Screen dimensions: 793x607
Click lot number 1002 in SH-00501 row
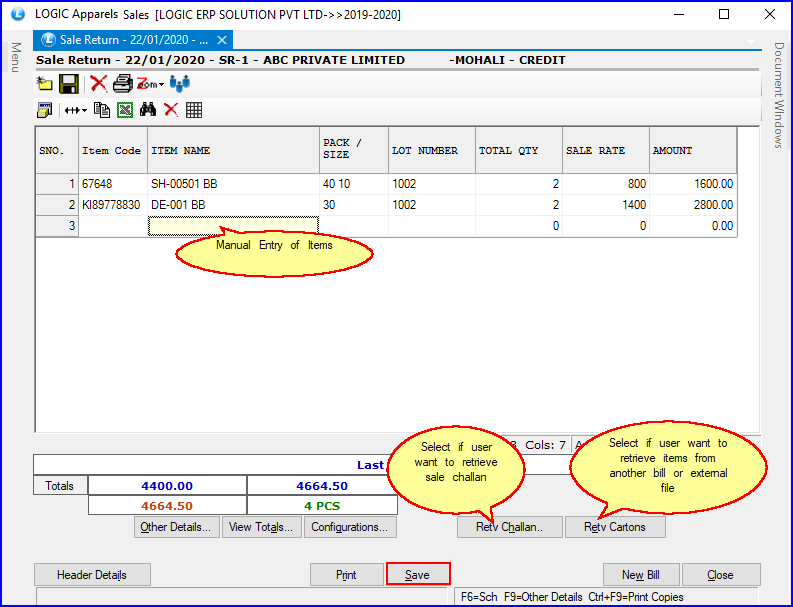(431, 184)
